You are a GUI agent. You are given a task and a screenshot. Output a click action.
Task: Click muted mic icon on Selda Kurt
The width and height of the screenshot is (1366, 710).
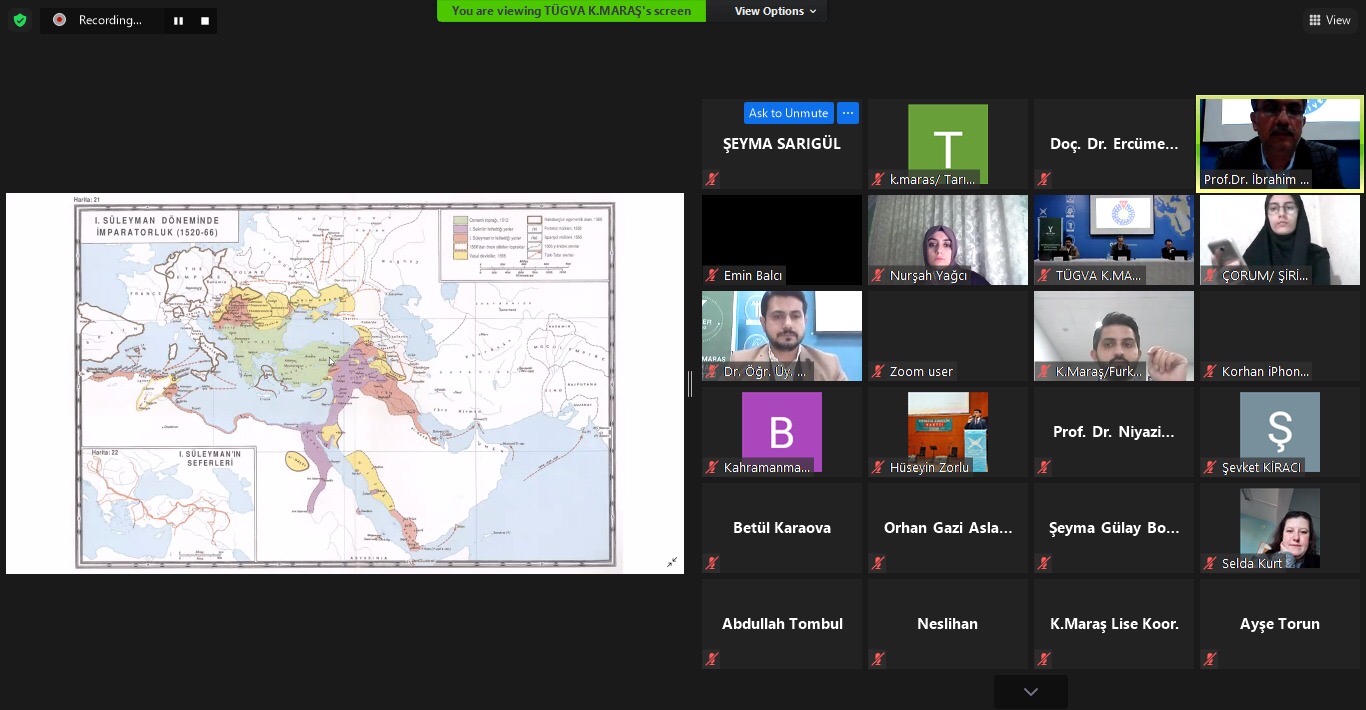1210,563
